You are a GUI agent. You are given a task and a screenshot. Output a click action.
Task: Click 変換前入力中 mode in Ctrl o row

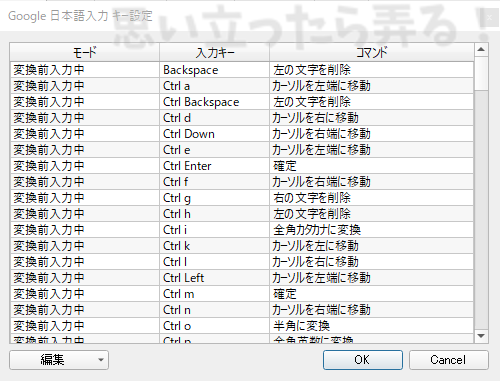coord(85,326)
